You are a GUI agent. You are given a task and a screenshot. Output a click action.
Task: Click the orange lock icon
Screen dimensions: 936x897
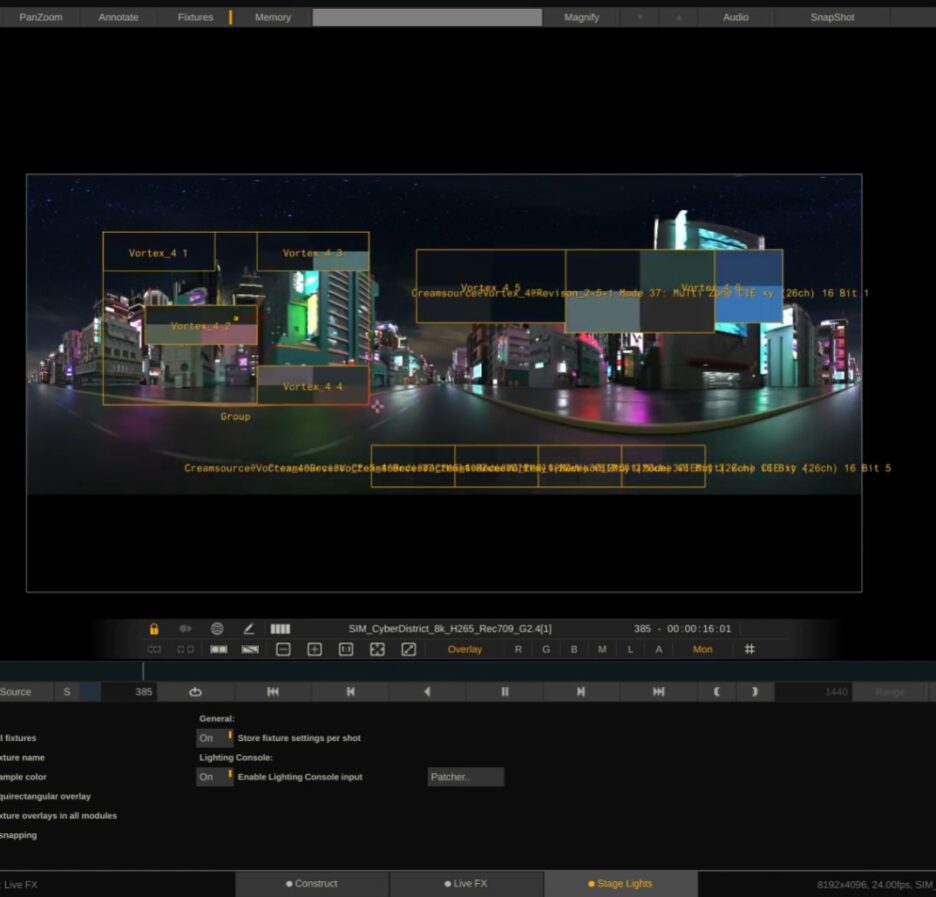coord(154,629)
